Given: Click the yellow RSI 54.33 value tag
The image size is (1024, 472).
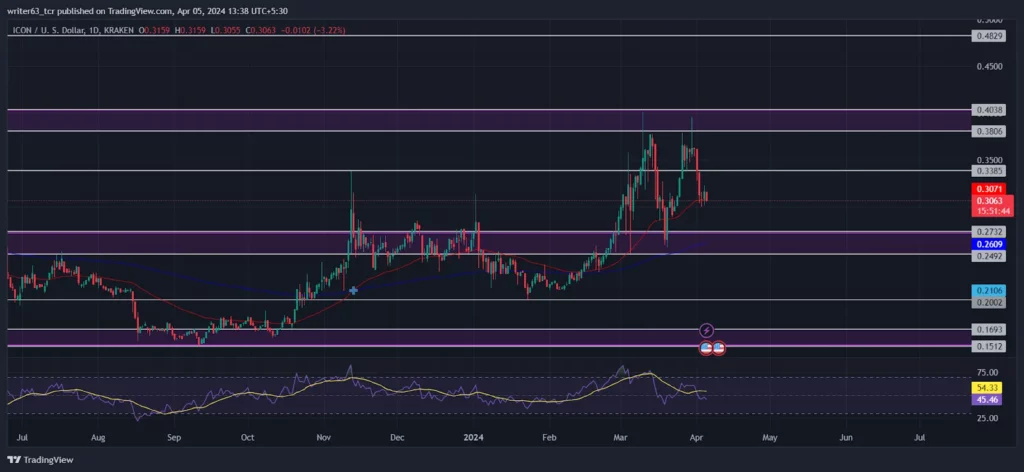Looking at the screenshot, I should (988, 388).
